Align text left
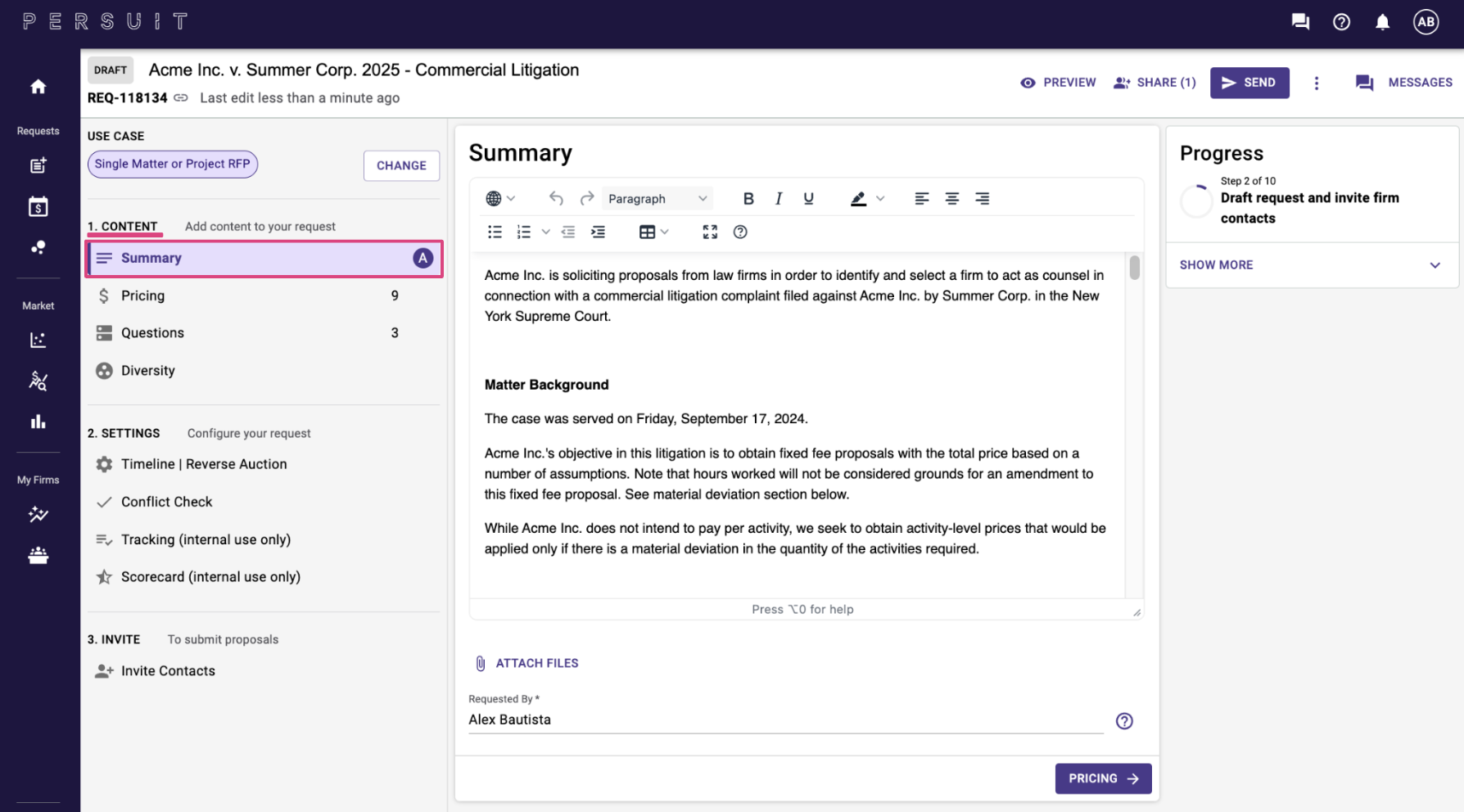This screenshot has height=812, width=1464. [921, 198]
